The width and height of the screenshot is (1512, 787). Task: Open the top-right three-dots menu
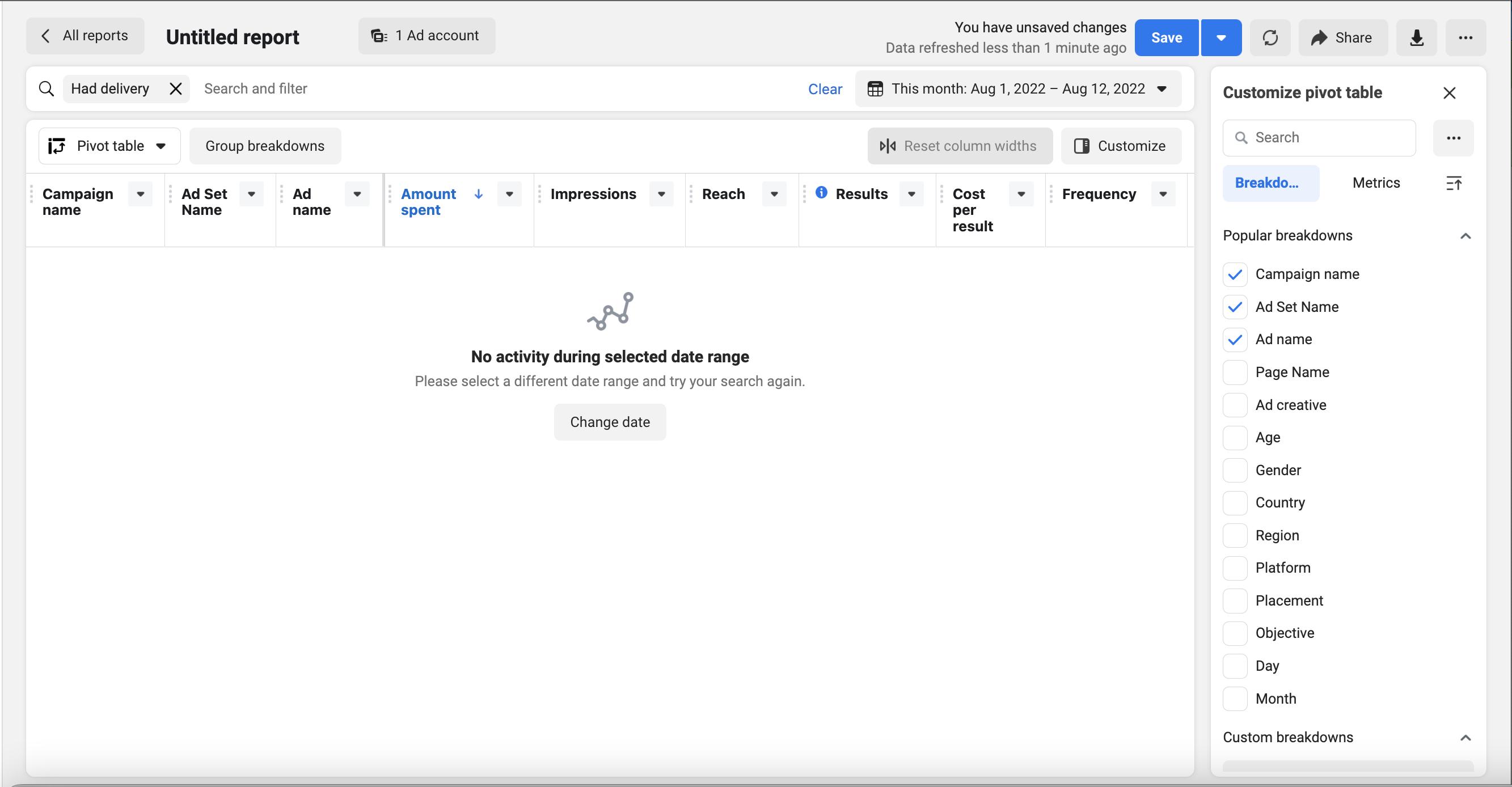tap(1465, 37)
